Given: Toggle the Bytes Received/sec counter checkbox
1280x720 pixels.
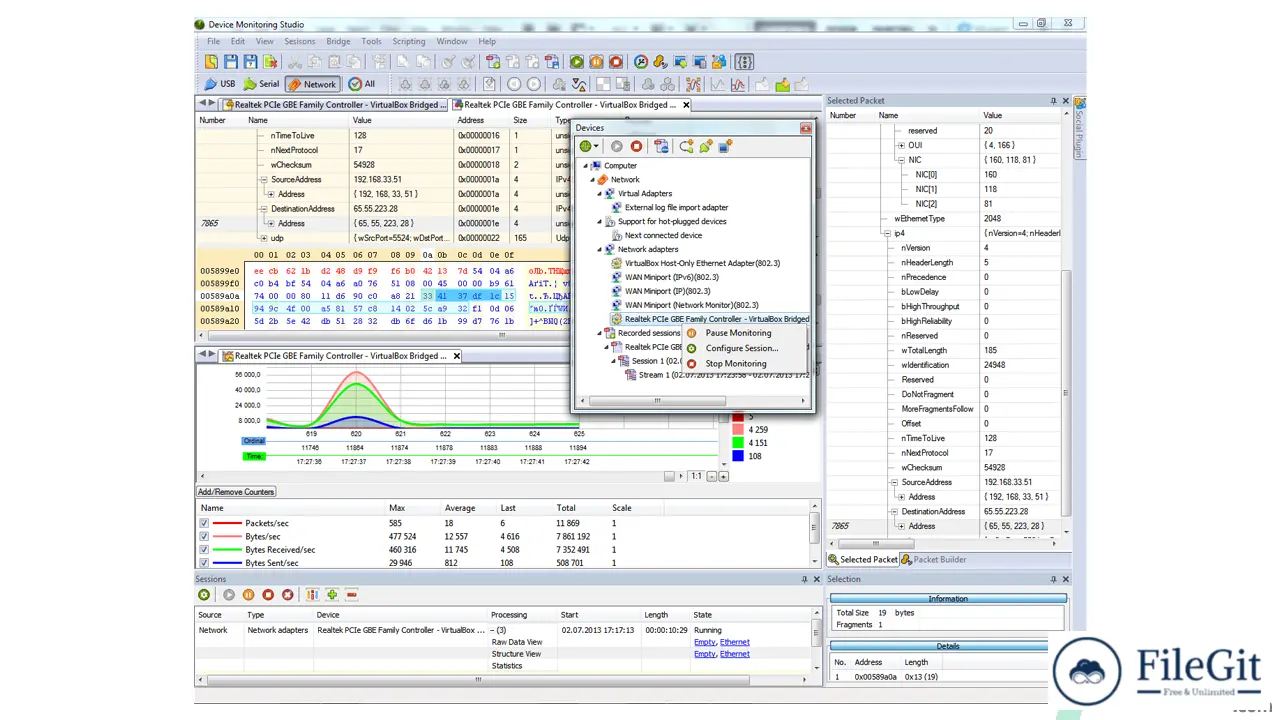Looking at the screenshot, I should 204,549.
